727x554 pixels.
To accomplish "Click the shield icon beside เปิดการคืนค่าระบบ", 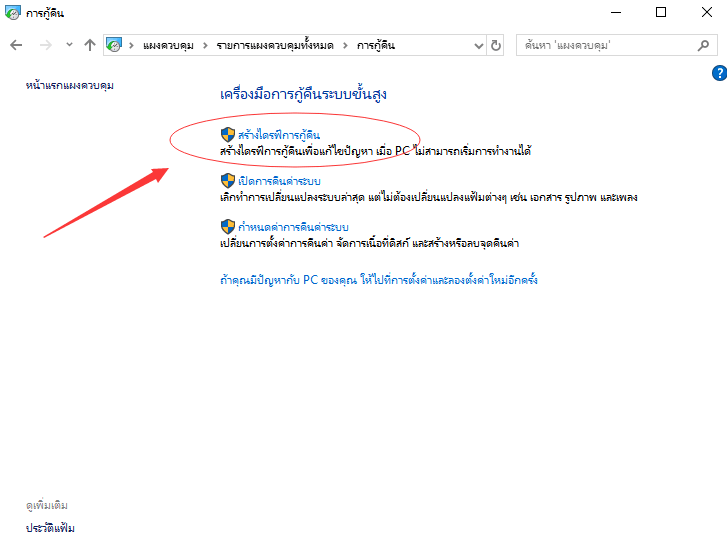I will coord(227,180).
